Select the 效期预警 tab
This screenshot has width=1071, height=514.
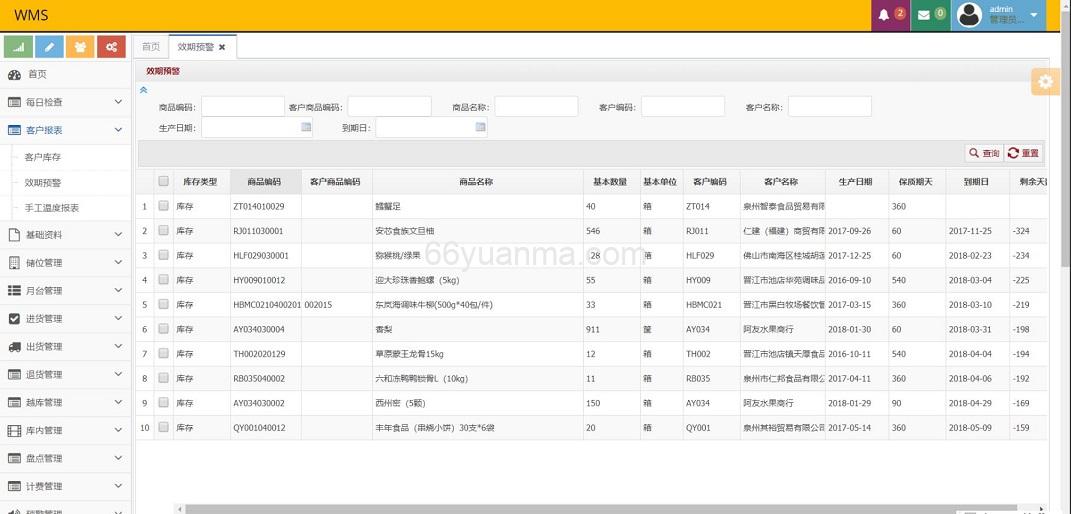(195, 47)
